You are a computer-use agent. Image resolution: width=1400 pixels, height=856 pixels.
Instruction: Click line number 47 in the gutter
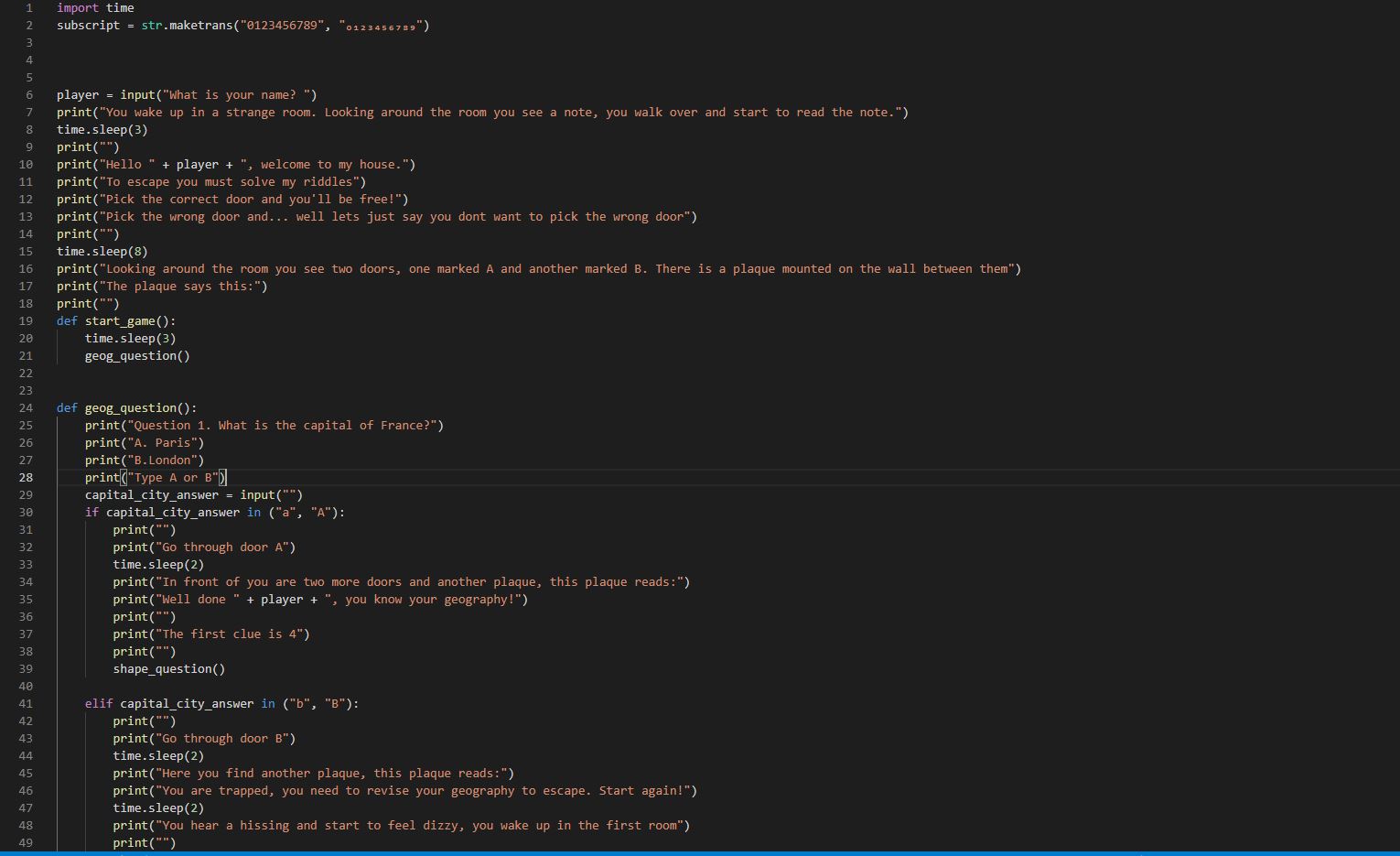pyautogui.click(x=26, y=808)
